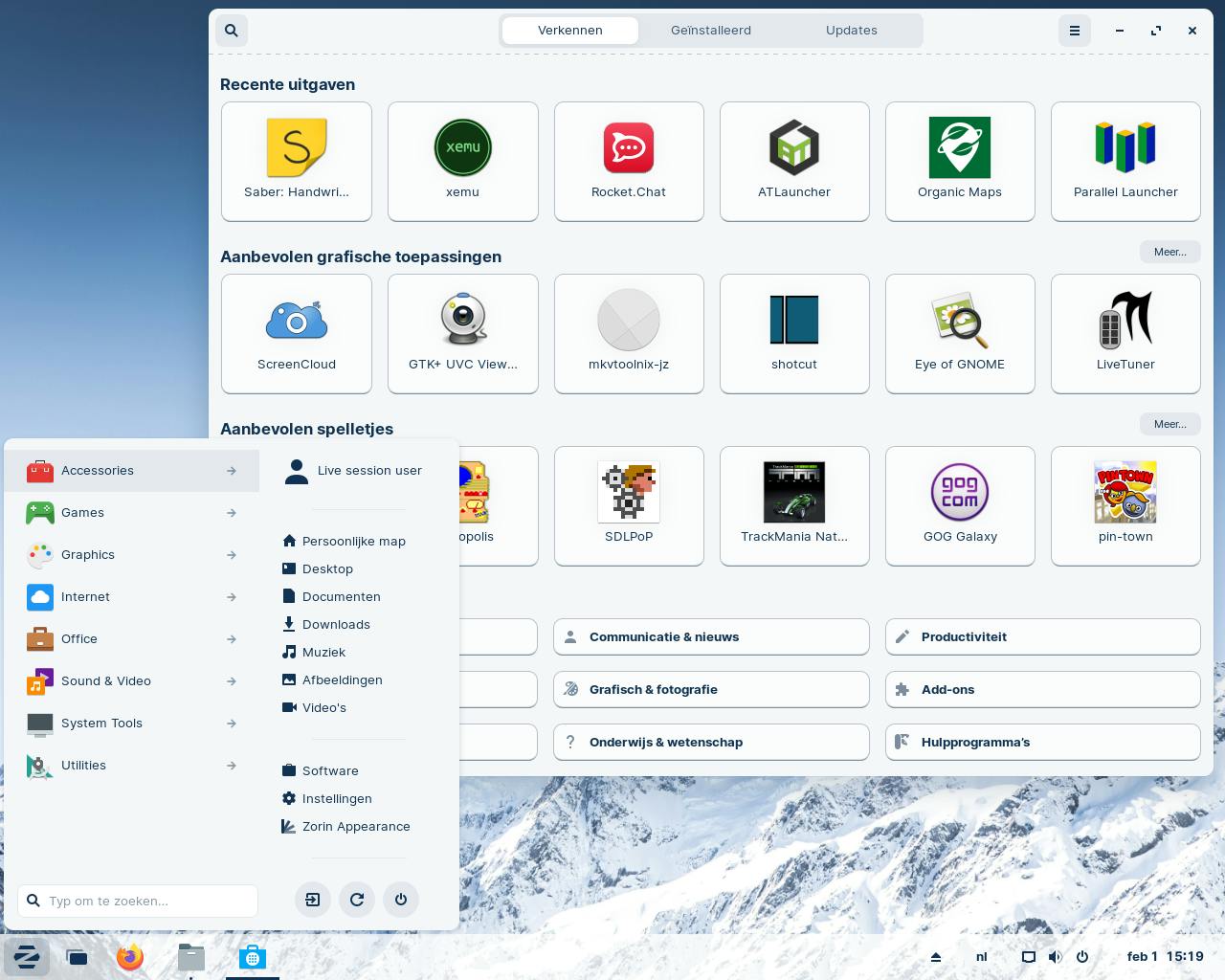
Task: Open the volume icon in system tray
Action: point(1055,956)
